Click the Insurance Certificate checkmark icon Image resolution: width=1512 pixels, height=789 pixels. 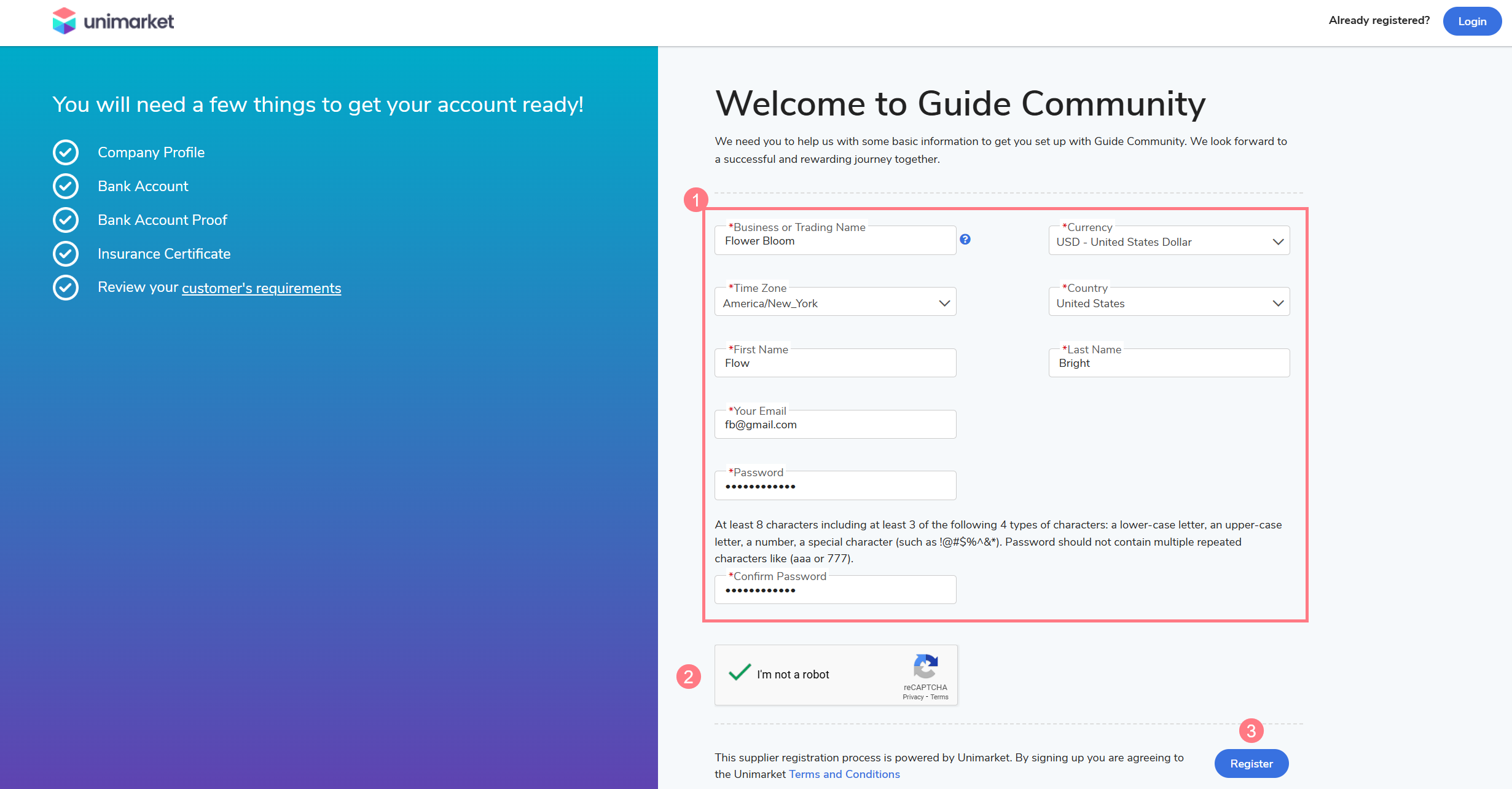point(66,254)
